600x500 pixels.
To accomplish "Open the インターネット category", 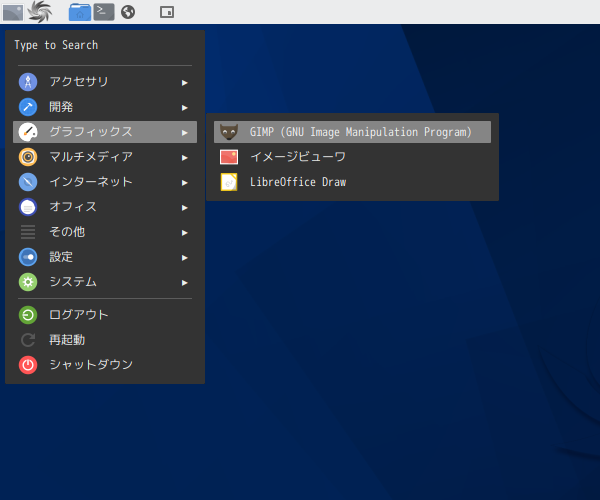I will point(105,182).
